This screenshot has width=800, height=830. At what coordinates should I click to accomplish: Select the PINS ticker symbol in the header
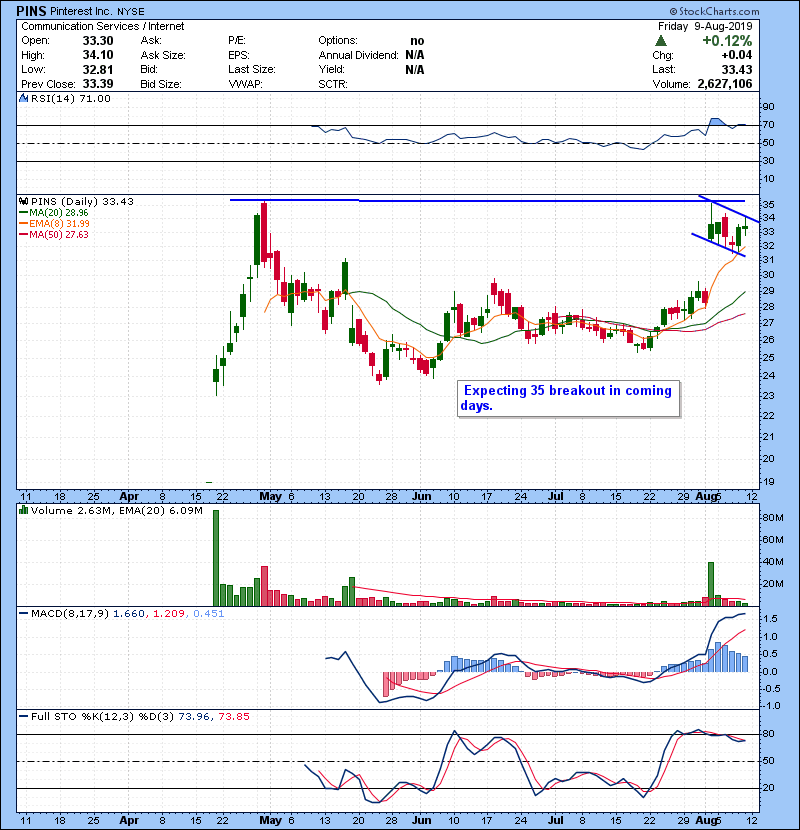point(31,11)
